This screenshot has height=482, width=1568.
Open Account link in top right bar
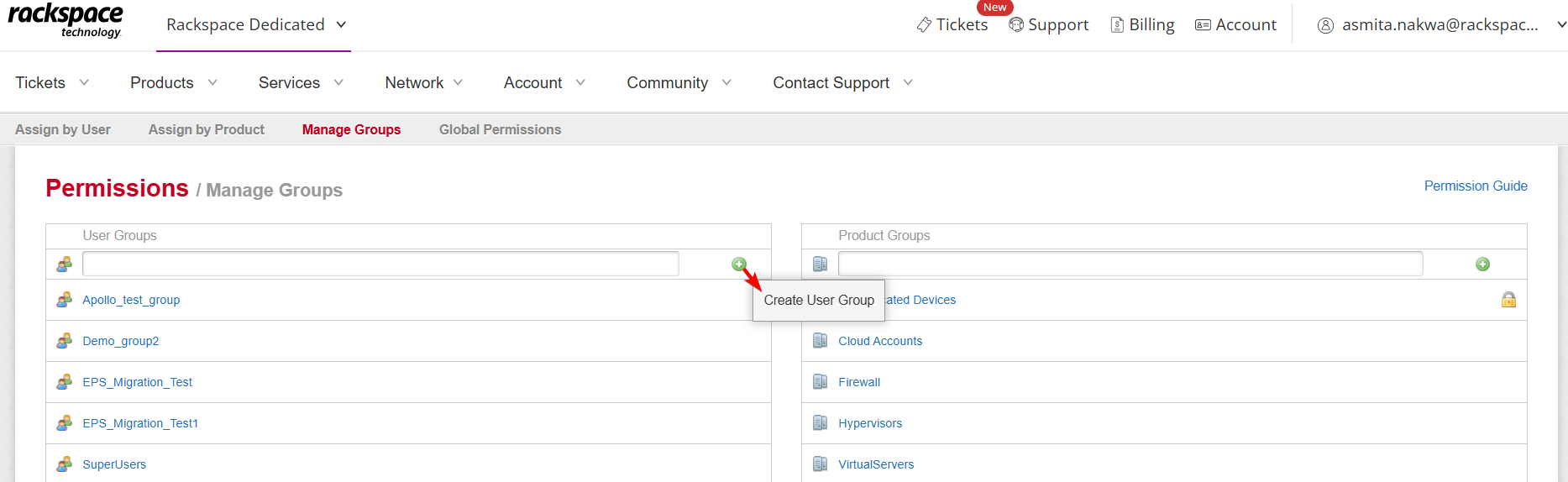[1245, 25]
